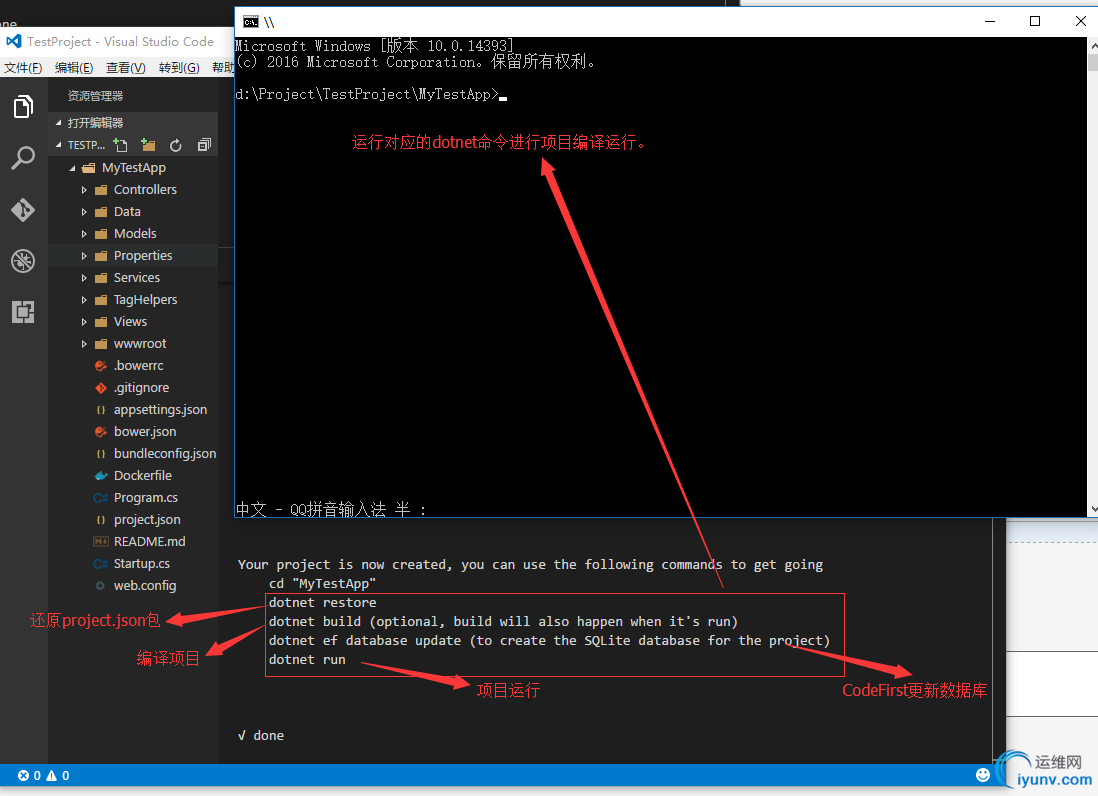
Task: Collapse the MyTestApp root folder
Action: click(x=72, y=168)
